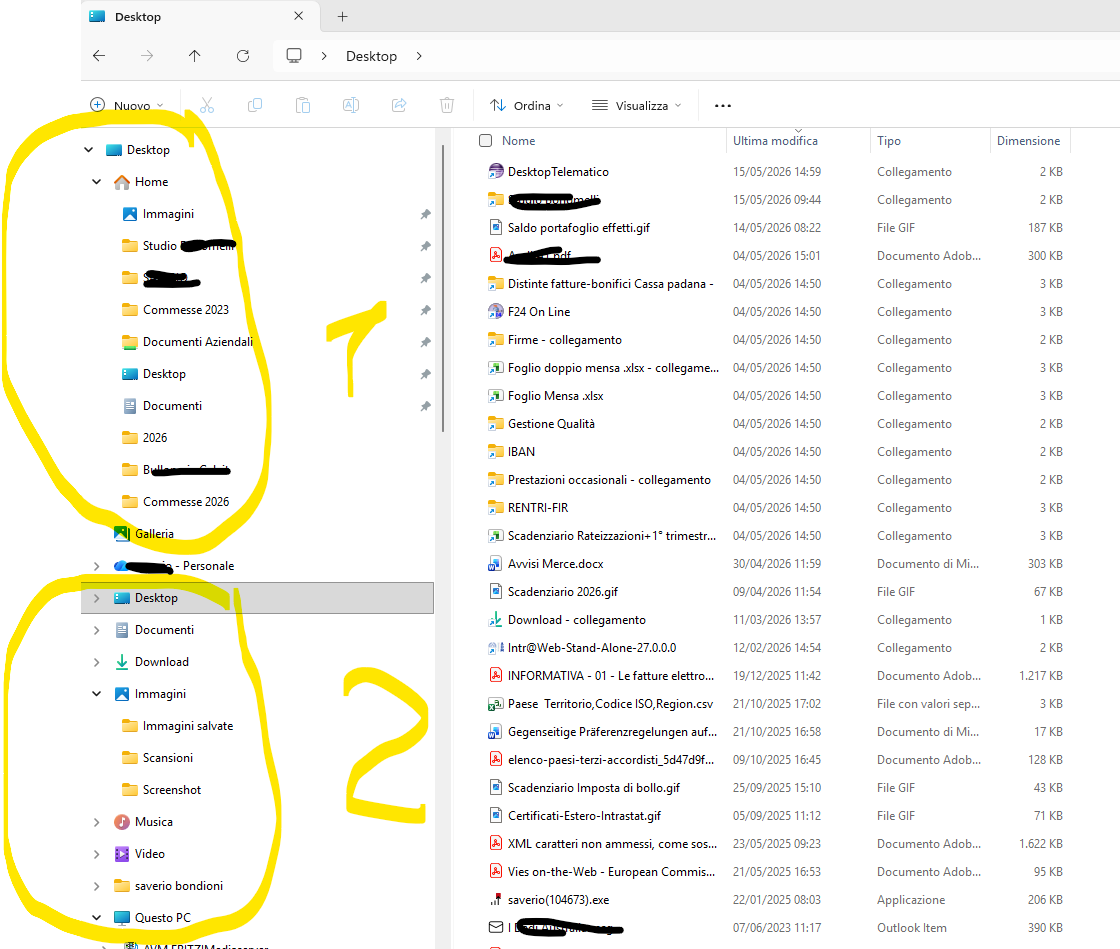Go back with the left arrow
This screenshot has height=949, width=1120.
(x=99, y=56)
